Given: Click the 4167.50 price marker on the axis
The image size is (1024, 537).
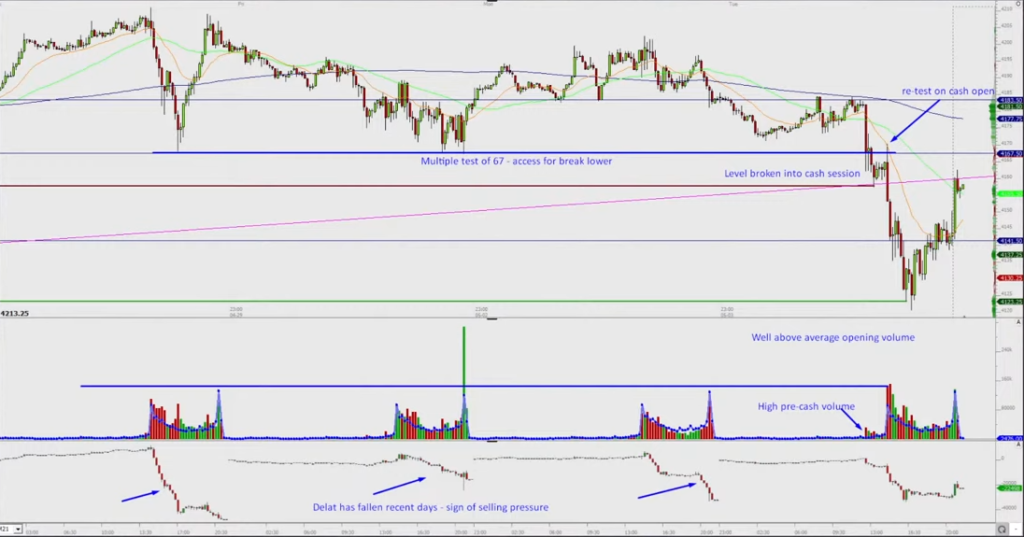Looking at the screenshot, I should tap(1009, 154).
